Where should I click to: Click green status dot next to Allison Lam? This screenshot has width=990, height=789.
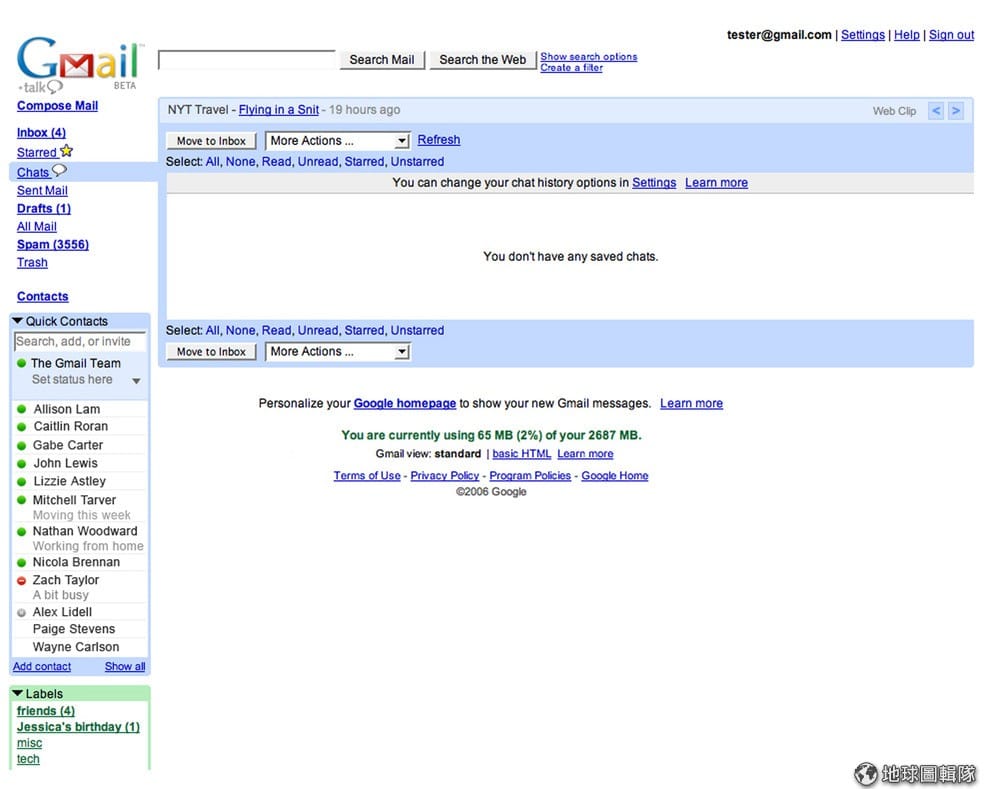click(x=21, y=409)
